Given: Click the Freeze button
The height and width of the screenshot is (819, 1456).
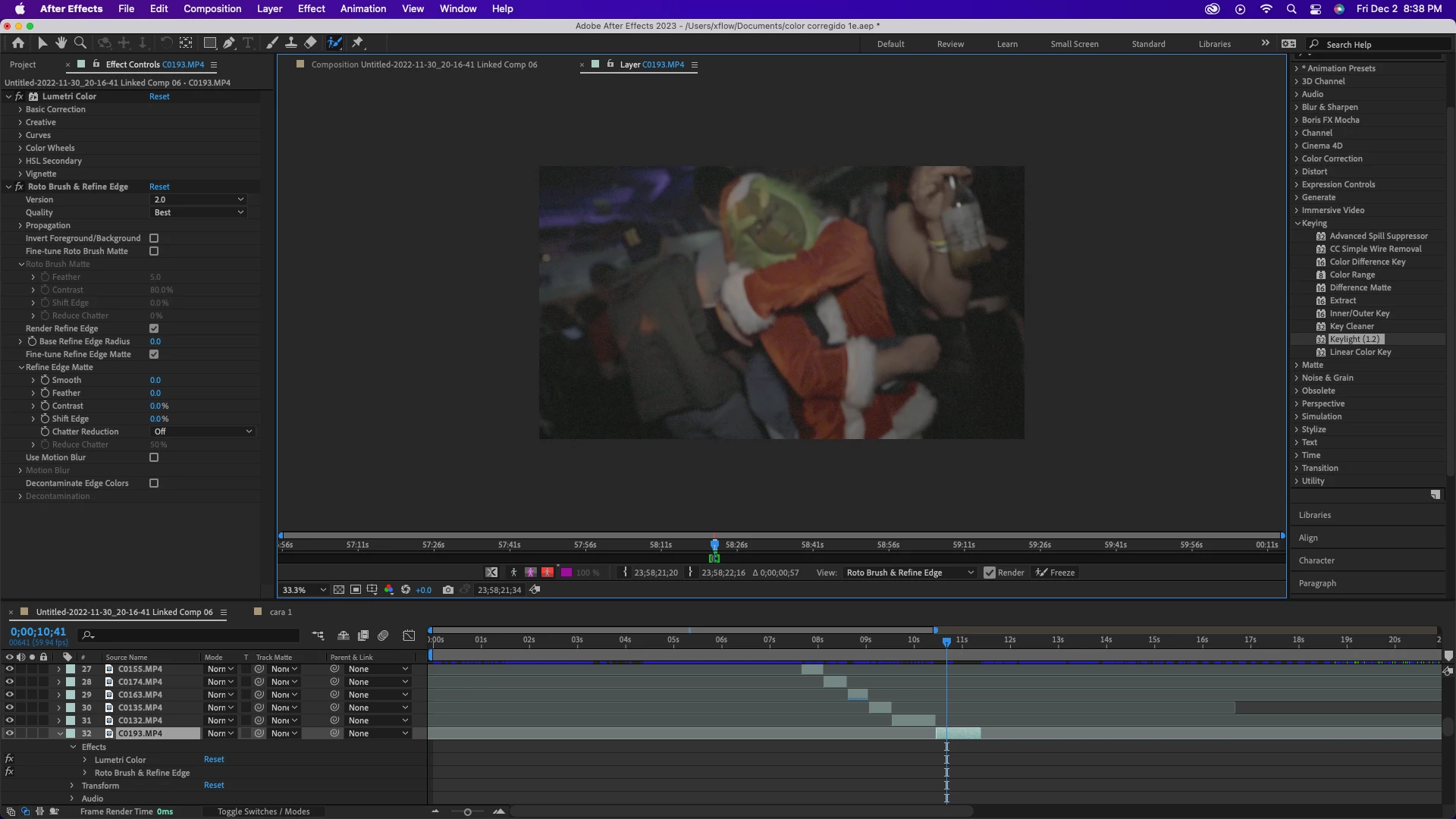Looking at the screenshot, I should [1056, 573].
